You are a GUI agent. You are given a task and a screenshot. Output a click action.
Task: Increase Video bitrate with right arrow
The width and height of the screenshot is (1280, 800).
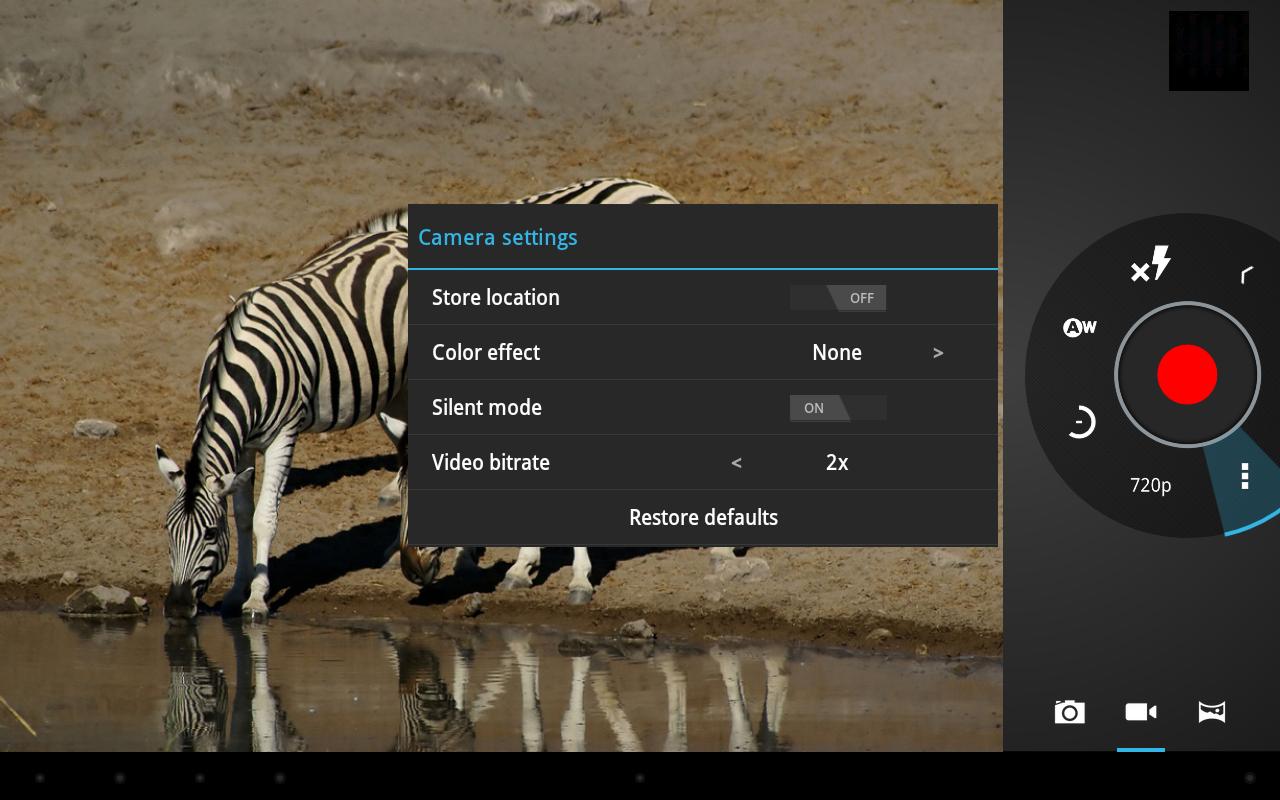click(x=937, y=462)
